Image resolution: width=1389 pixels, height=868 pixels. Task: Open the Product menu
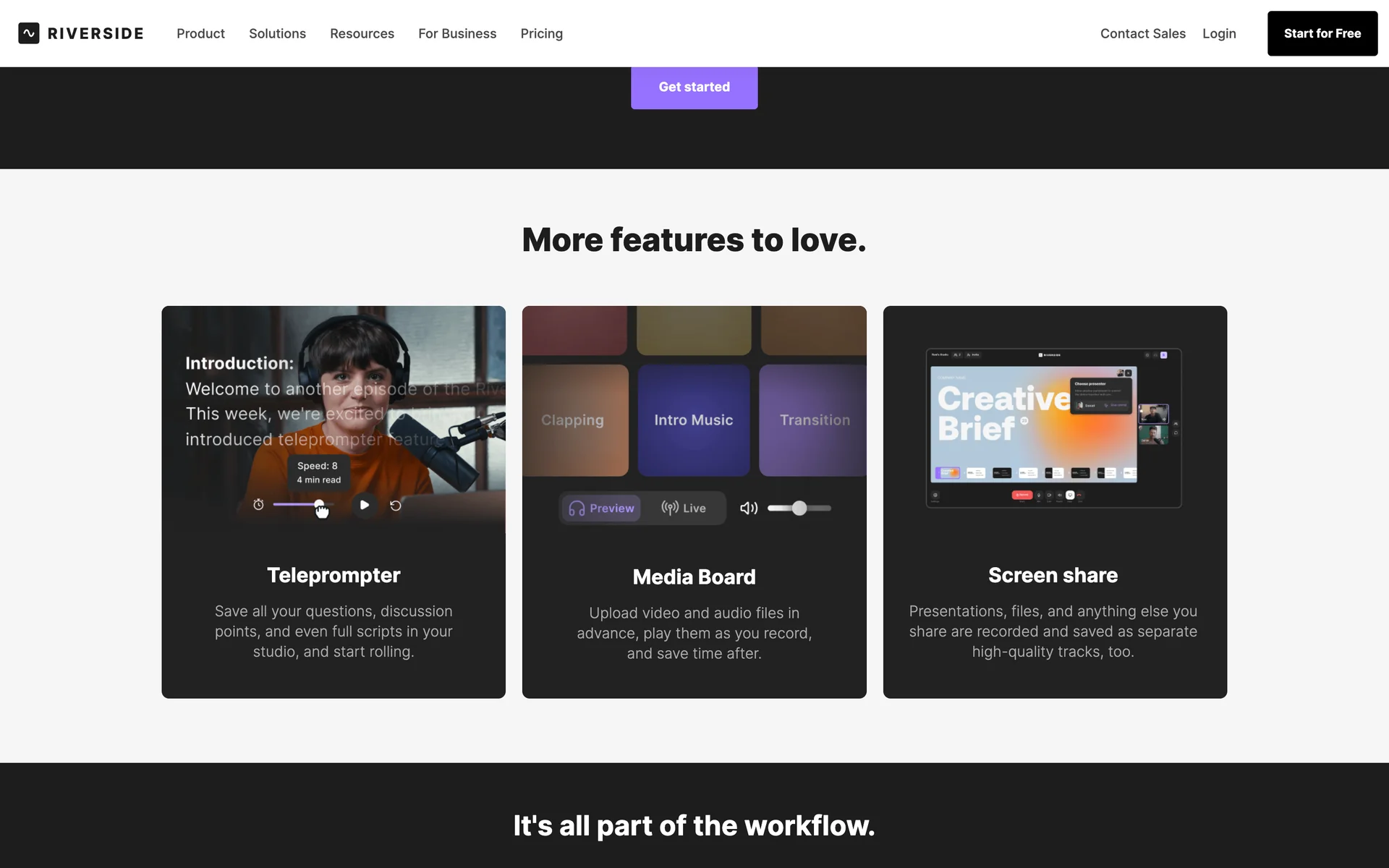(200, 33)
